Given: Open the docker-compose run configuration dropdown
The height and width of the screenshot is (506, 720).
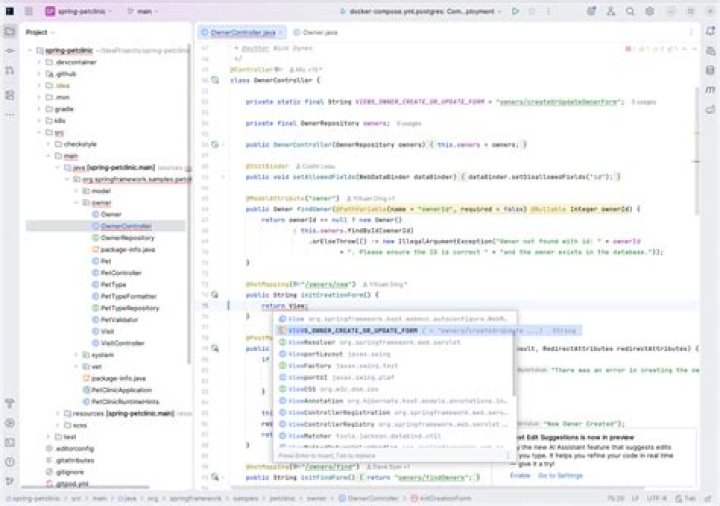Looking at the screenshot, I should [421, 11].
